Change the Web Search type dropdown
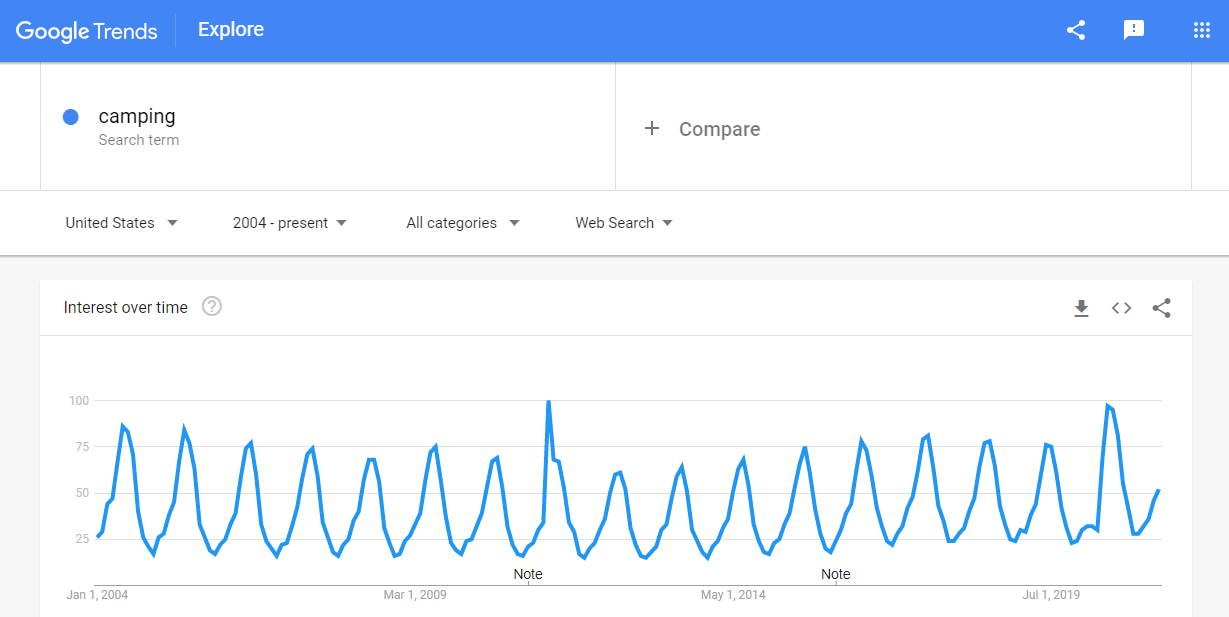The height and width of the screenshot is (617, 1229). coord(623,223)
